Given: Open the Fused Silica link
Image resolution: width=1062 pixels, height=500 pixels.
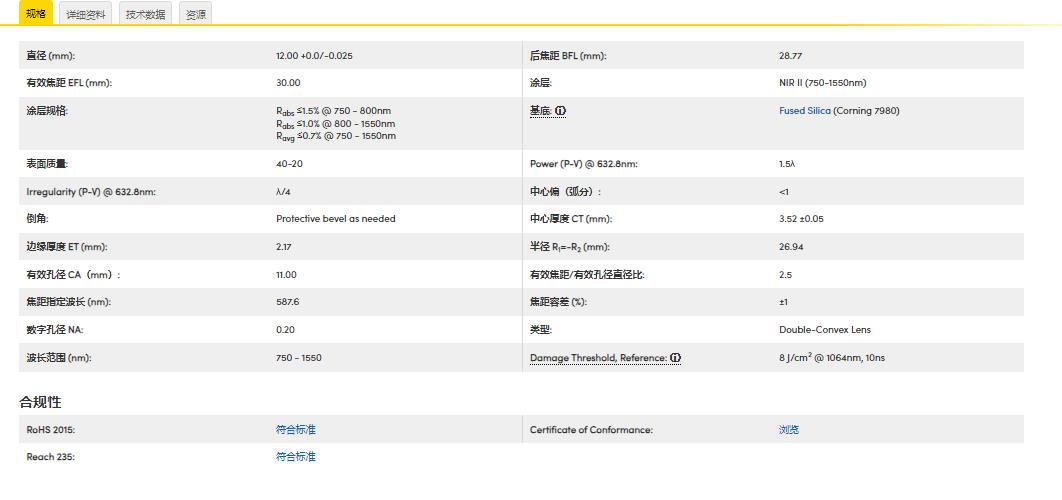Looking at the screenshot, I should click(804, 111).
